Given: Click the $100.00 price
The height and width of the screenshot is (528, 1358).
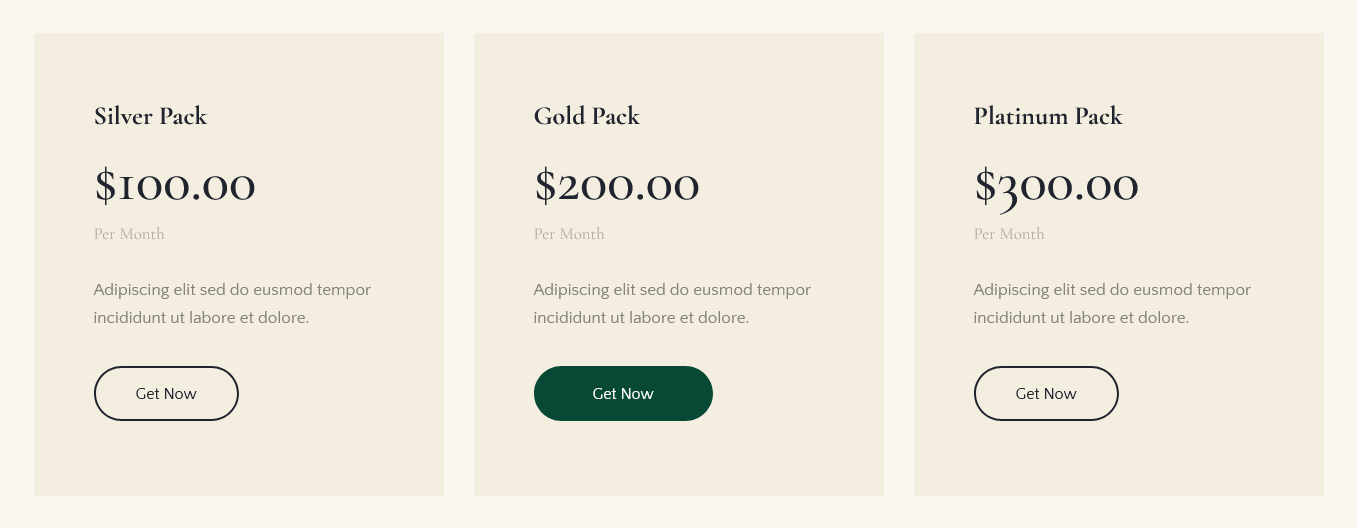Looking at the screenshot, I should click(x=175, y=186).
